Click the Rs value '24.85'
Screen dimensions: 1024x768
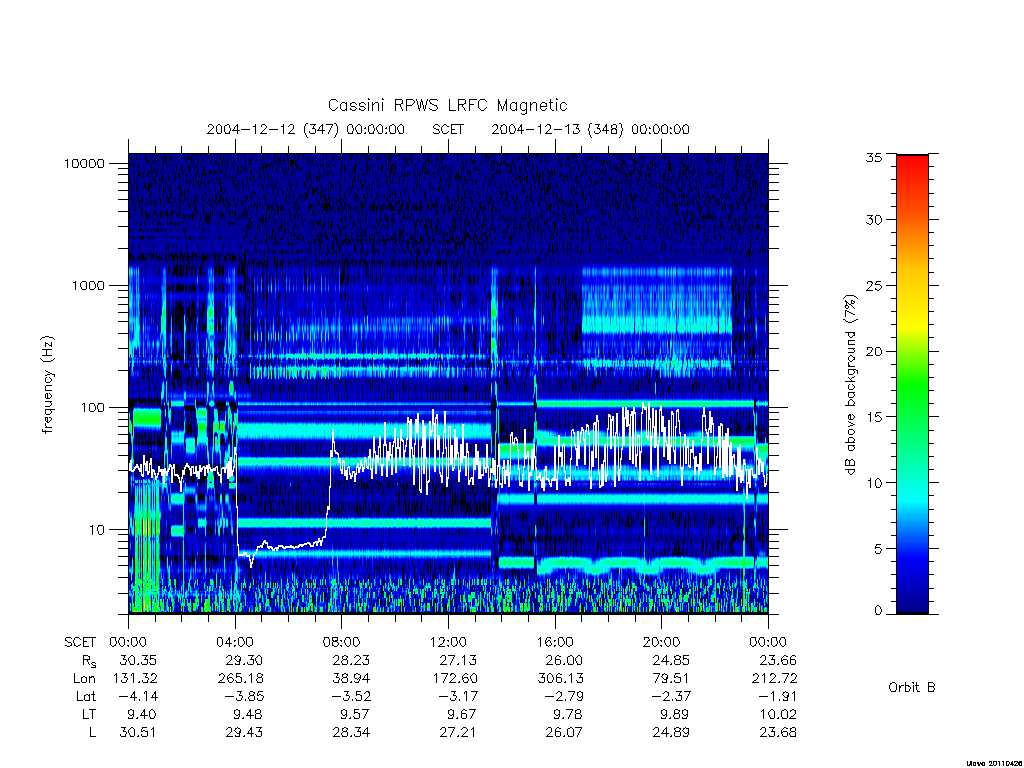point(671,660)
